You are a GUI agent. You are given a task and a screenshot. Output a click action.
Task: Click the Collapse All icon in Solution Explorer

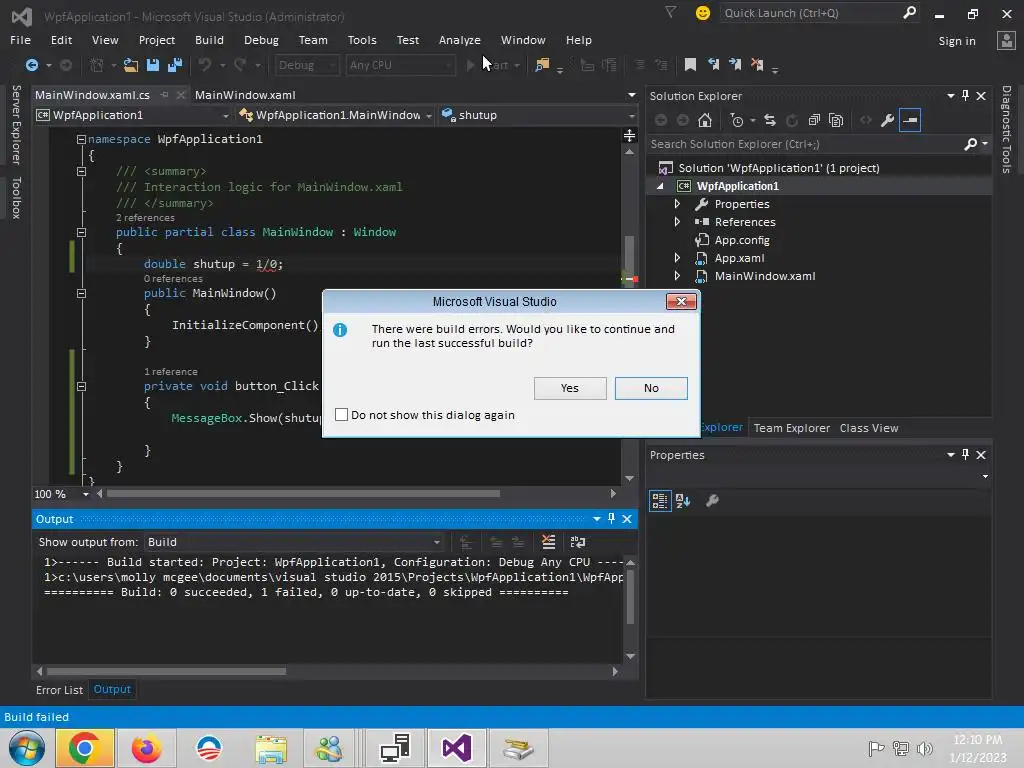tap(814, 120)
